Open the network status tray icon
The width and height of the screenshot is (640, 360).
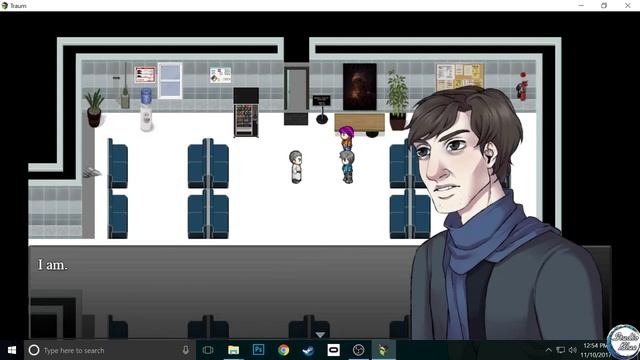tap(561, 350)
